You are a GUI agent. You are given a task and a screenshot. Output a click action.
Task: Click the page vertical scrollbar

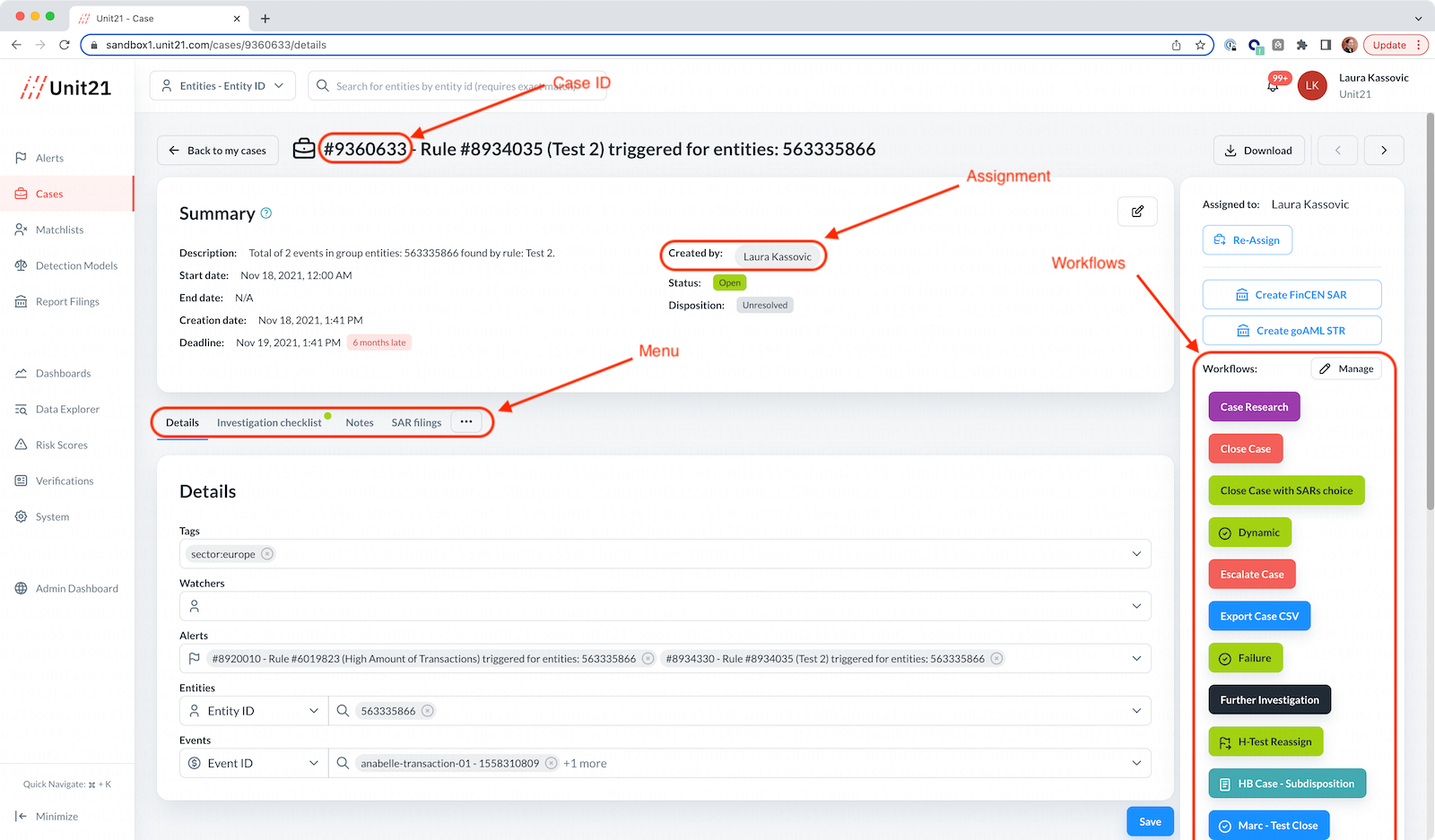pyautogui.click(x=1431, y=312)
